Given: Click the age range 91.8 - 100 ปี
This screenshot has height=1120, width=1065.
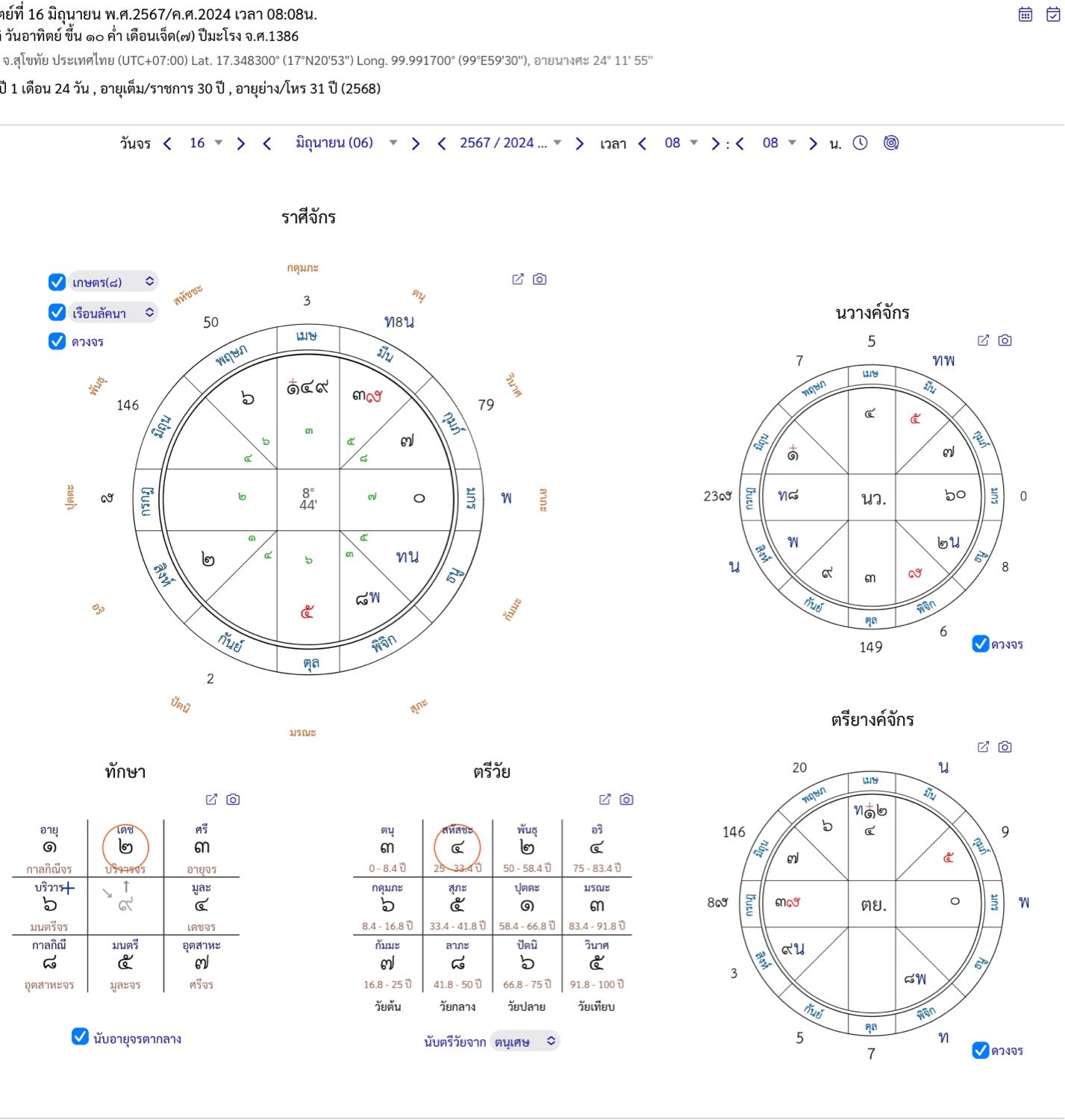Looking at the screenshot, I should pos(596,984).
